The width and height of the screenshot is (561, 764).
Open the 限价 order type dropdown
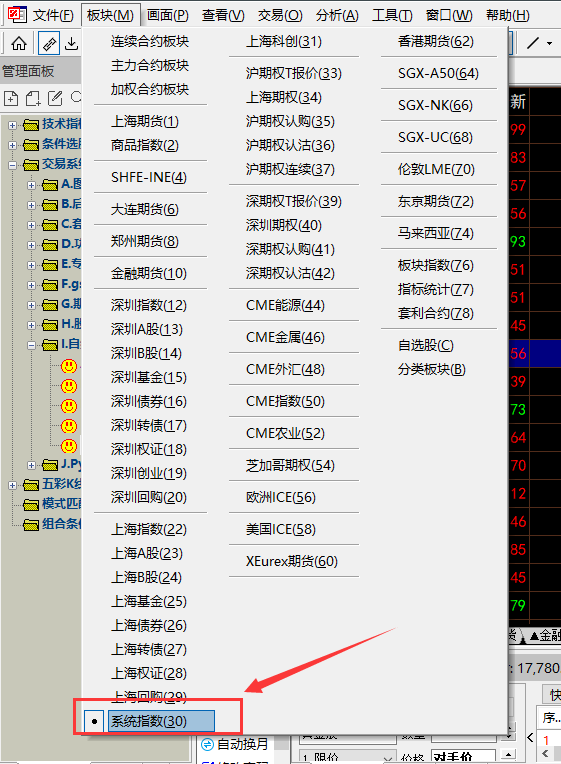(x=388, y=758)
